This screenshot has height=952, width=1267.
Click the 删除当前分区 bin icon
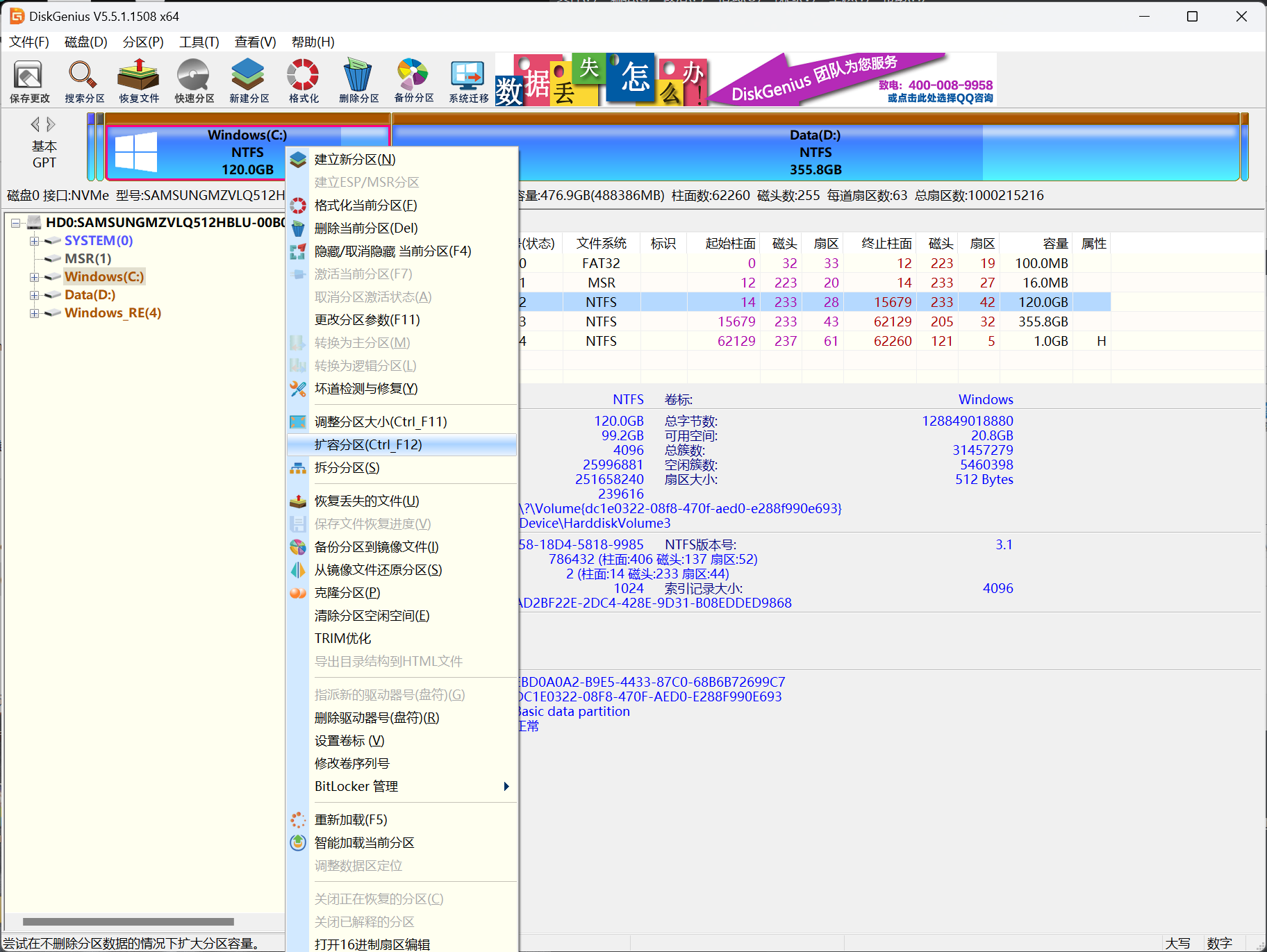click(x=298, y=228)
